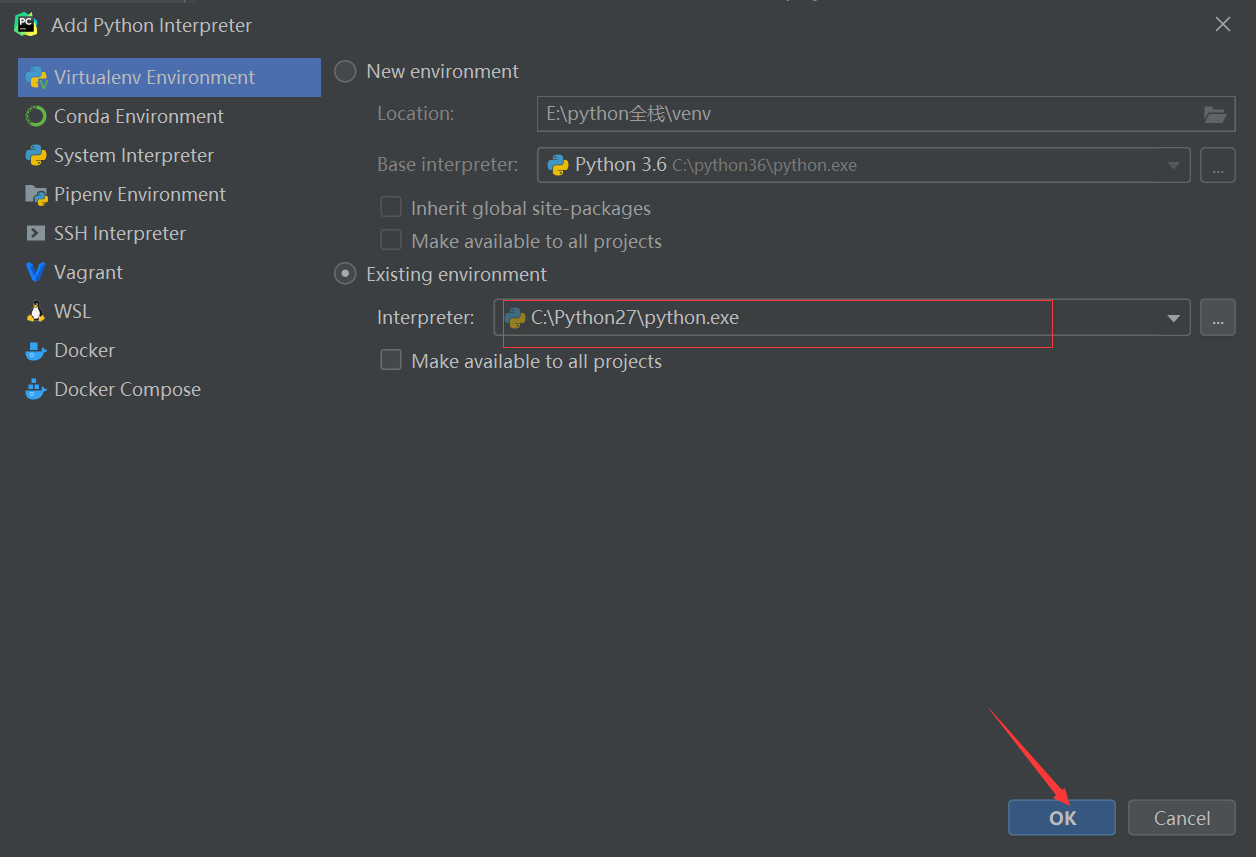Click the Pipenv Environment folder icon

coord(36,195)
